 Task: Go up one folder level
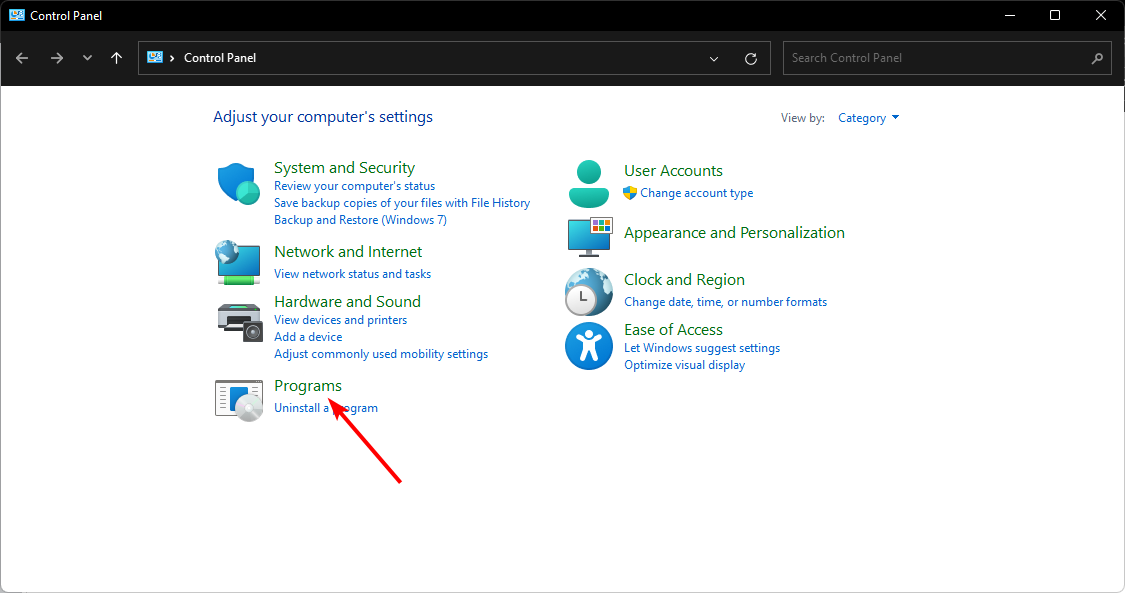[117, 58]
